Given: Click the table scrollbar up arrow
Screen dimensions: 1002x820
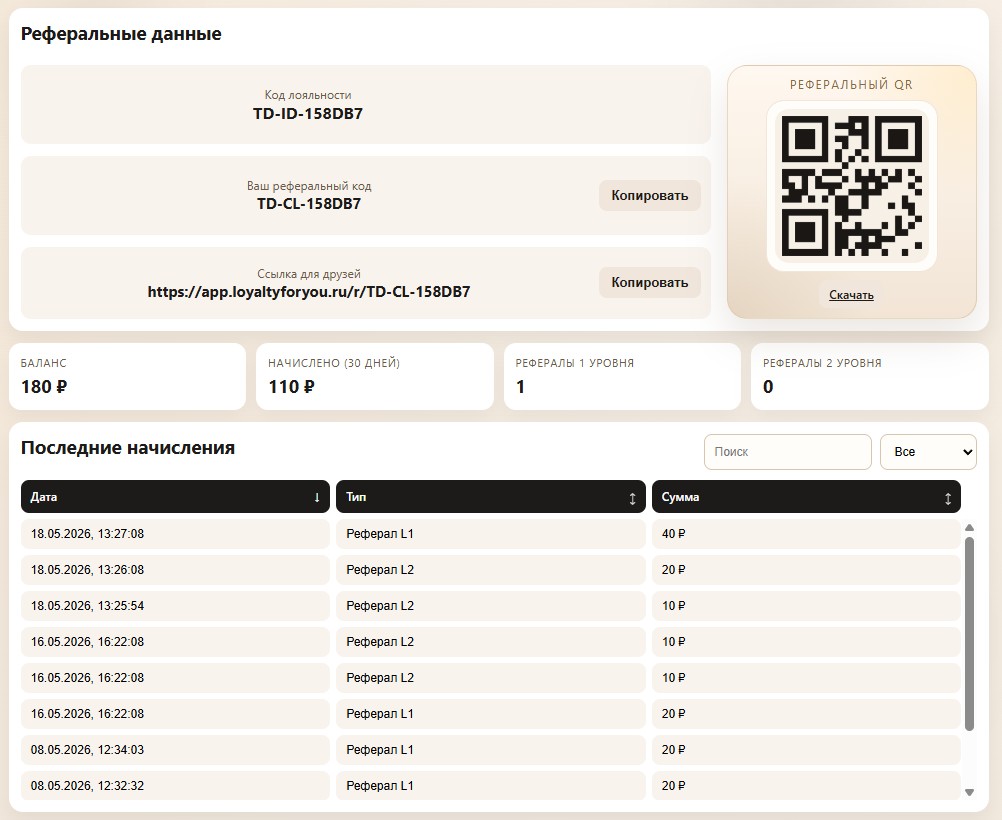Looking at the screenshot, I should coord(969,528).
